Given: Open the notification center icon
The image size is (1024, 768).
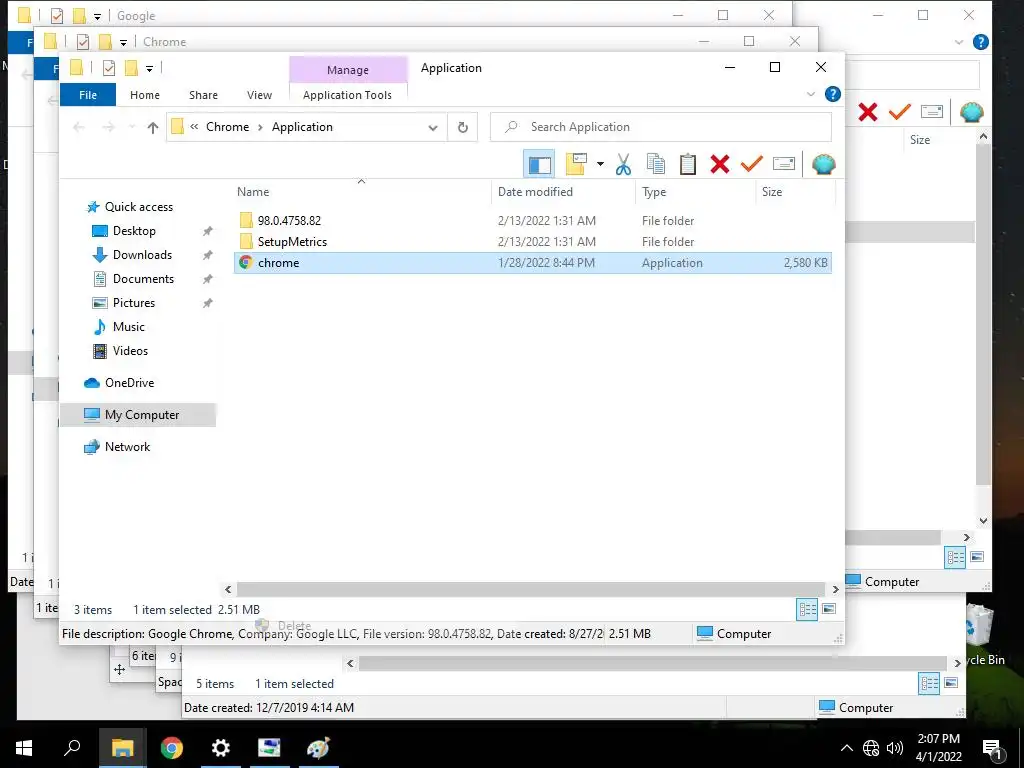Looking at the screenshot, I should pos(992,749).
